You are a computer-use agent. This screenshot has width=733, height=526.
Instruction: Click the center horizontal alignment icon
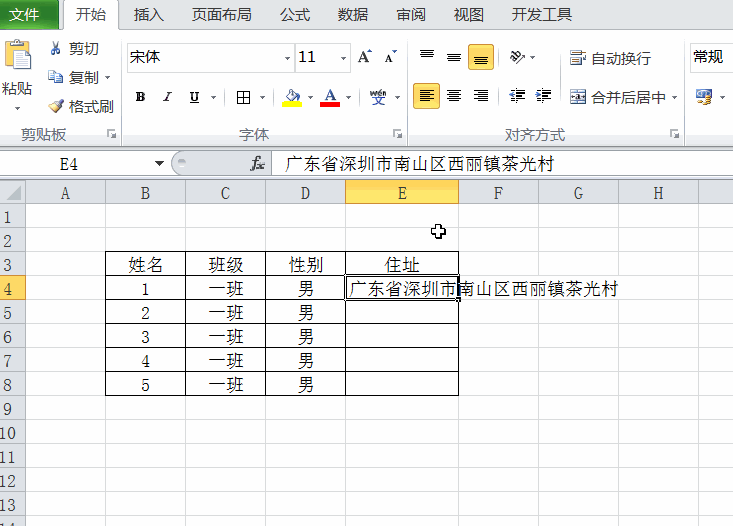point(454,96)
